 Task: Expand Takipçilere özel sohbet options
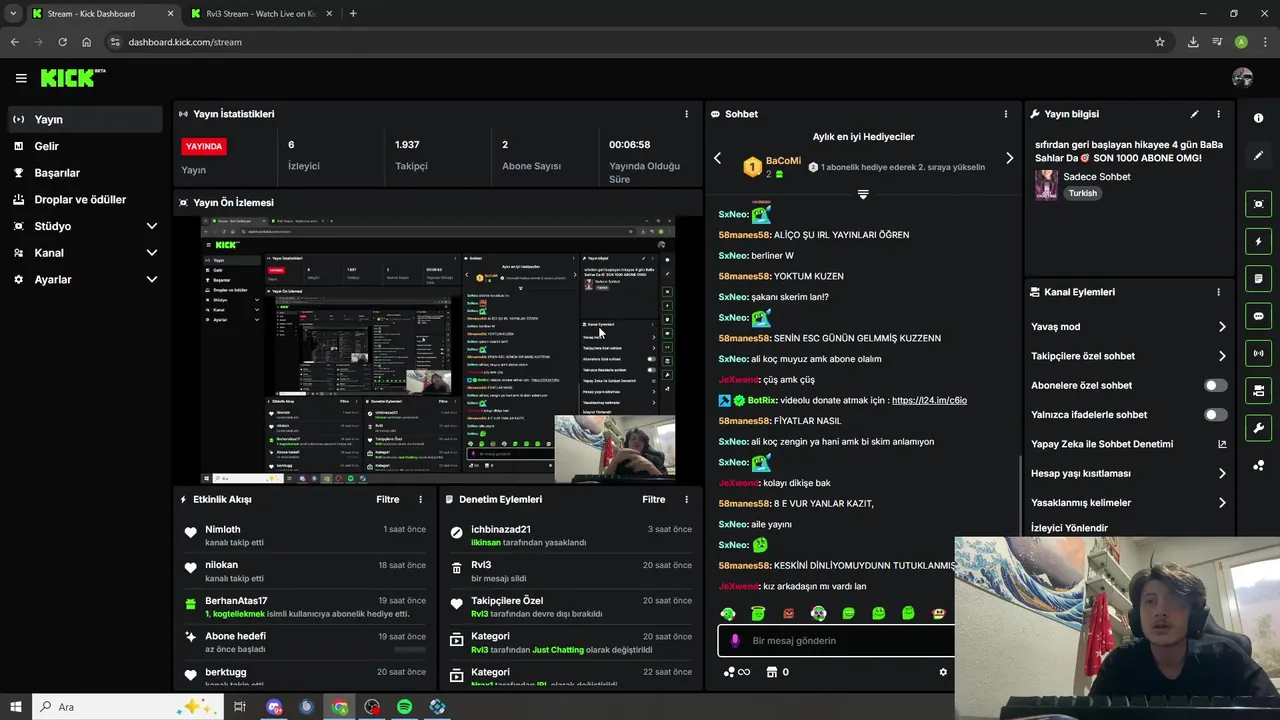(x=1128, y=356)
